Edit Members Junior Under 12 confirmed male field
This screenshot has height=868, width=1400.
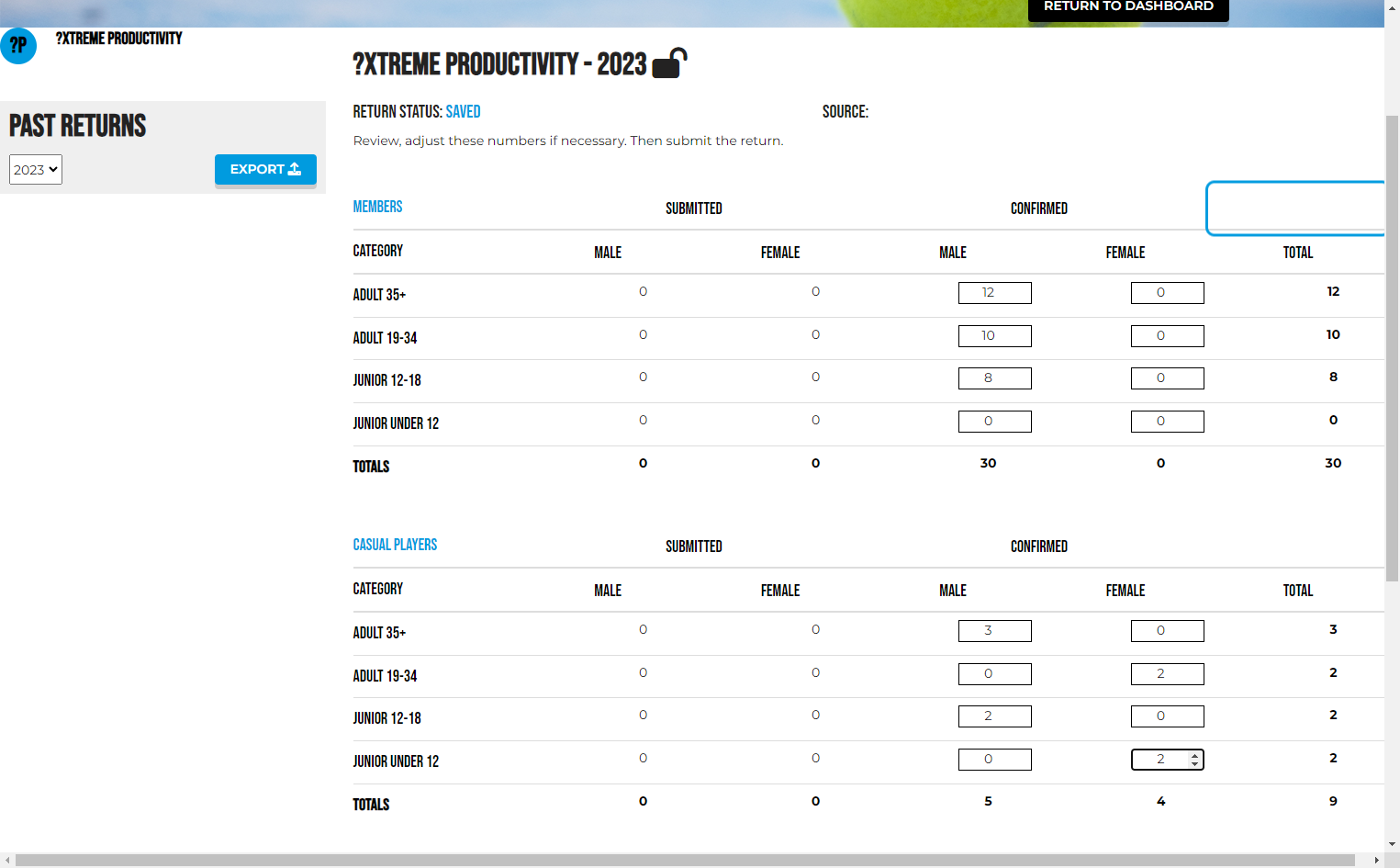point(995,422)
